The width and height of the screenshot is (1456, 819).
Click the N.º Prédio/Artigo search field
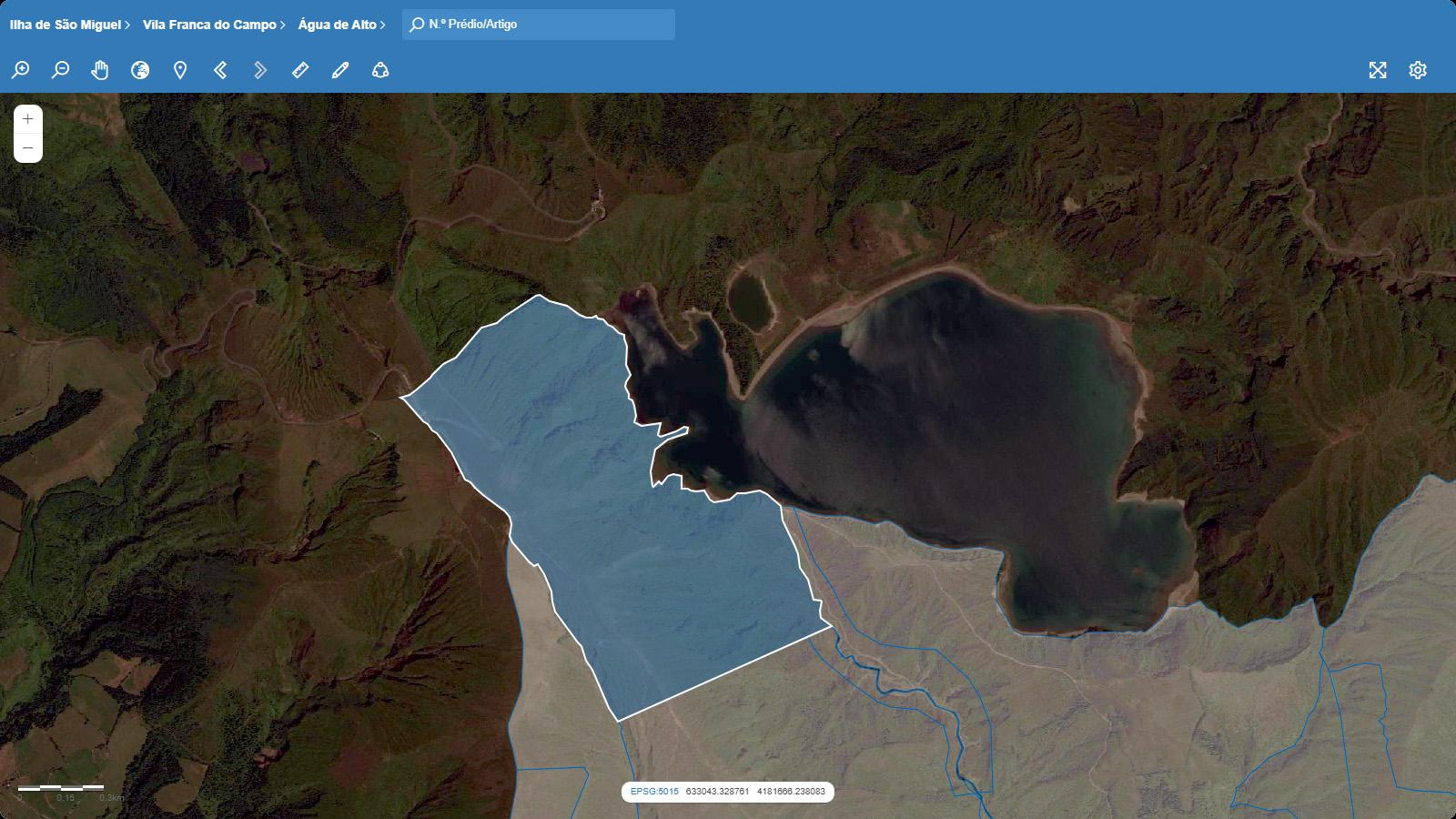click(546, 25)
